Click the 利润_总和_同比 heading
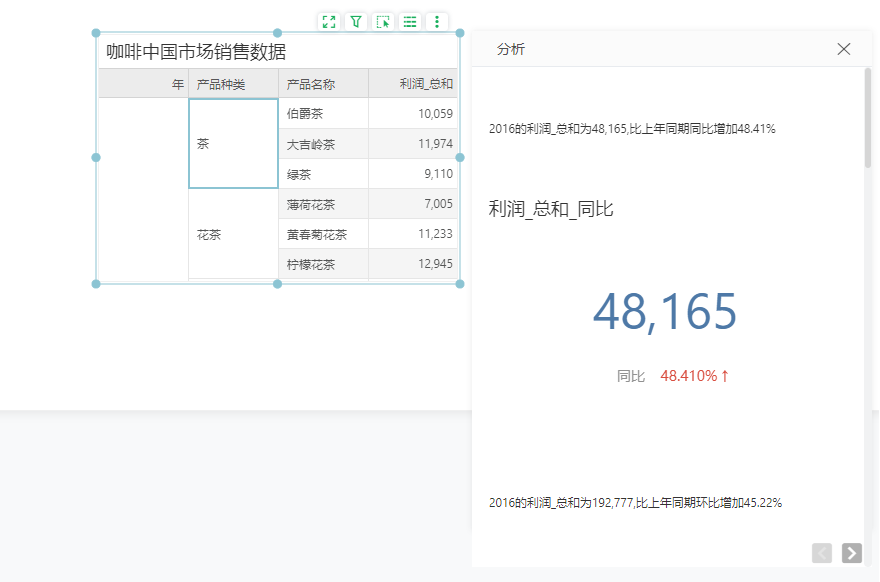 (551, 209)
